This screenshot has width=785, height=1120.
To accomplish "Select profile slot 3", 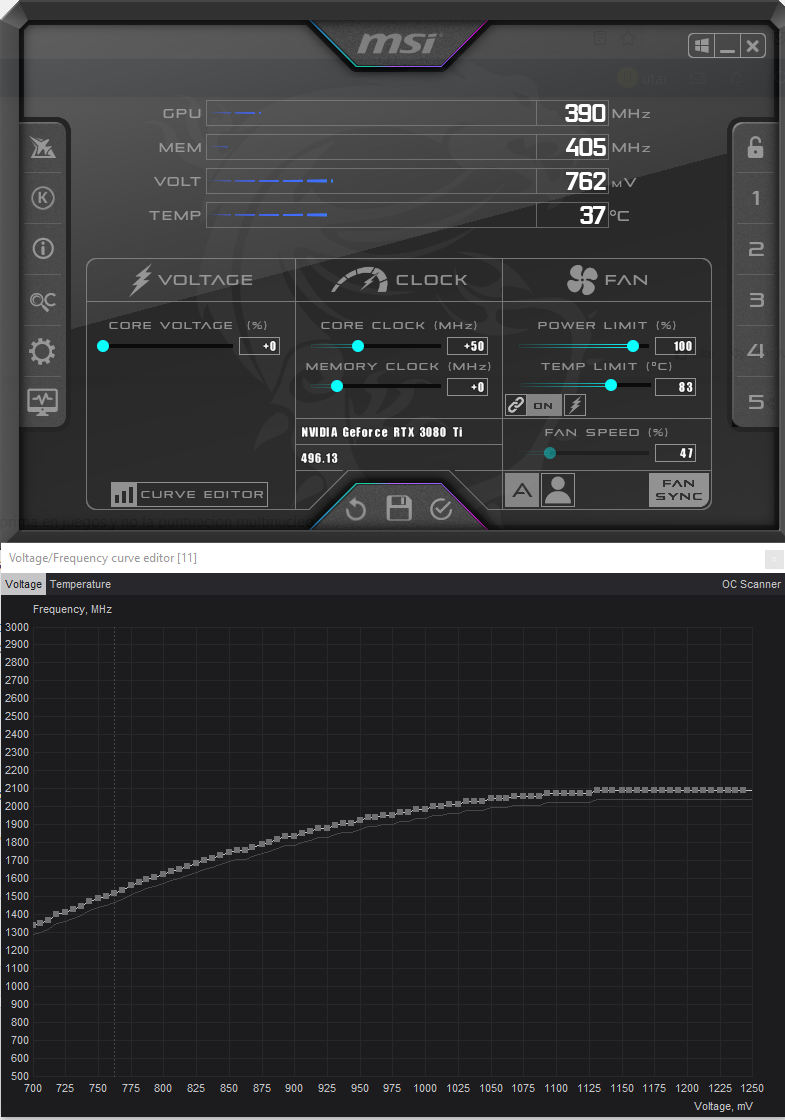I will pos(756,300).
